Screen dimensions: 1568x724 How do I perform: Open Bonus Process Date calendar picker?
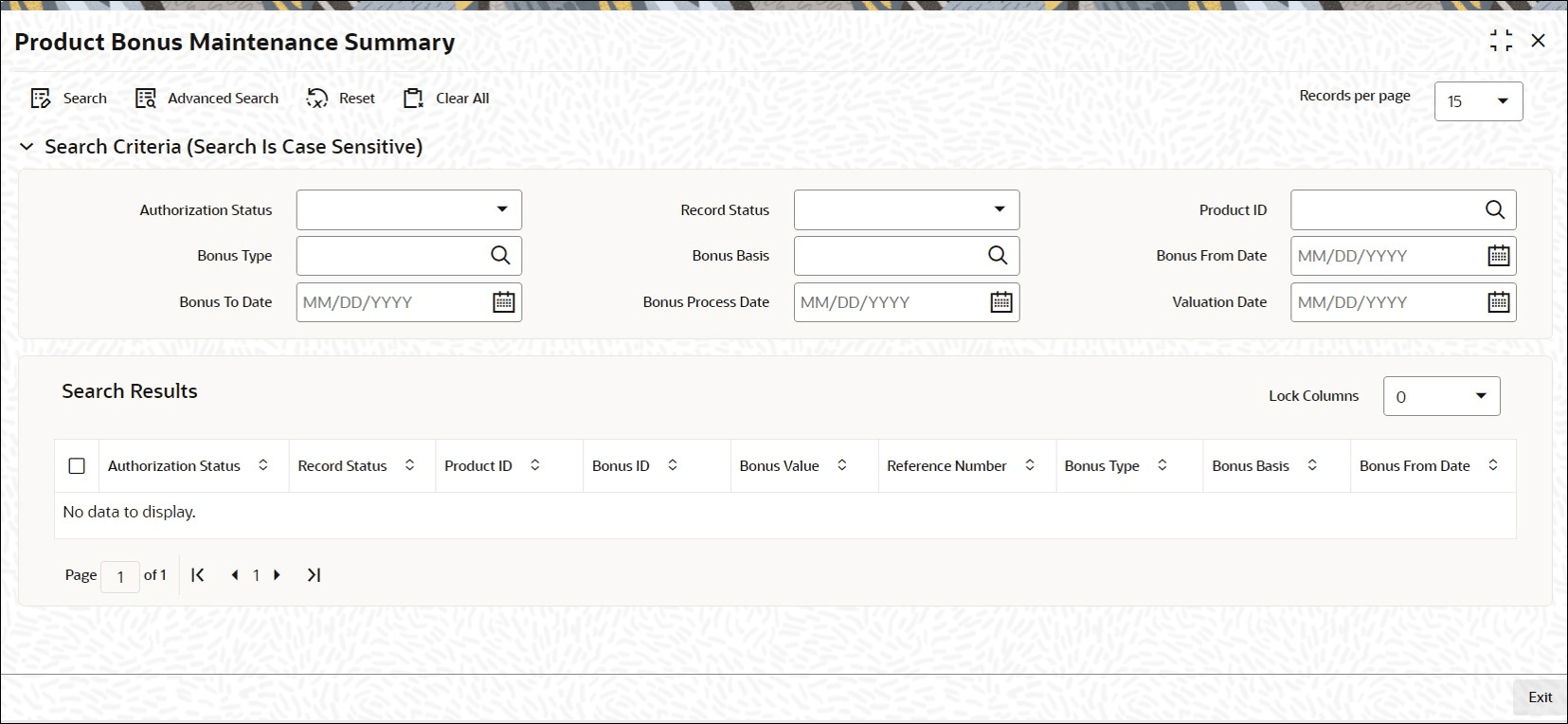click(x=1001, y=301)
